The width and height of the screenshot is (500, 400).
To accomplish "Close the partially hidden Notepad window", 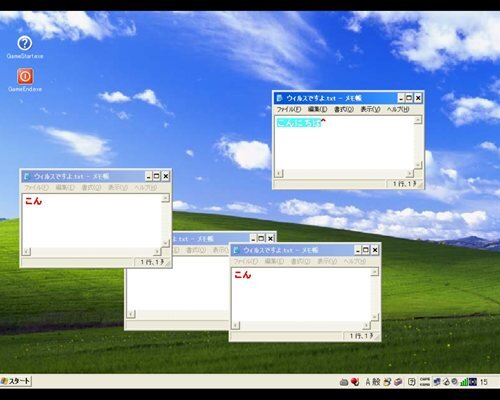I will pyautogui.click(x=271, y=238).
